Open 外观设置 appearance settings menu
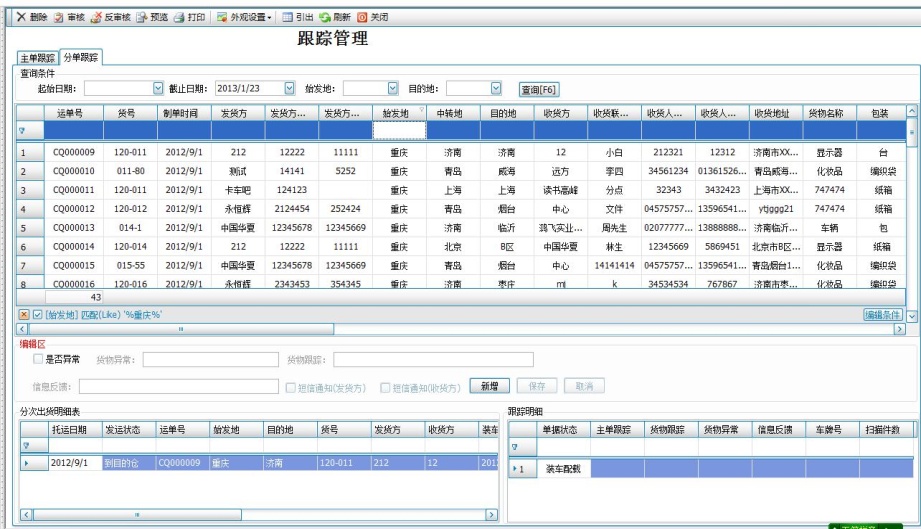Screen dimensions: 921x529 [244, 18]
